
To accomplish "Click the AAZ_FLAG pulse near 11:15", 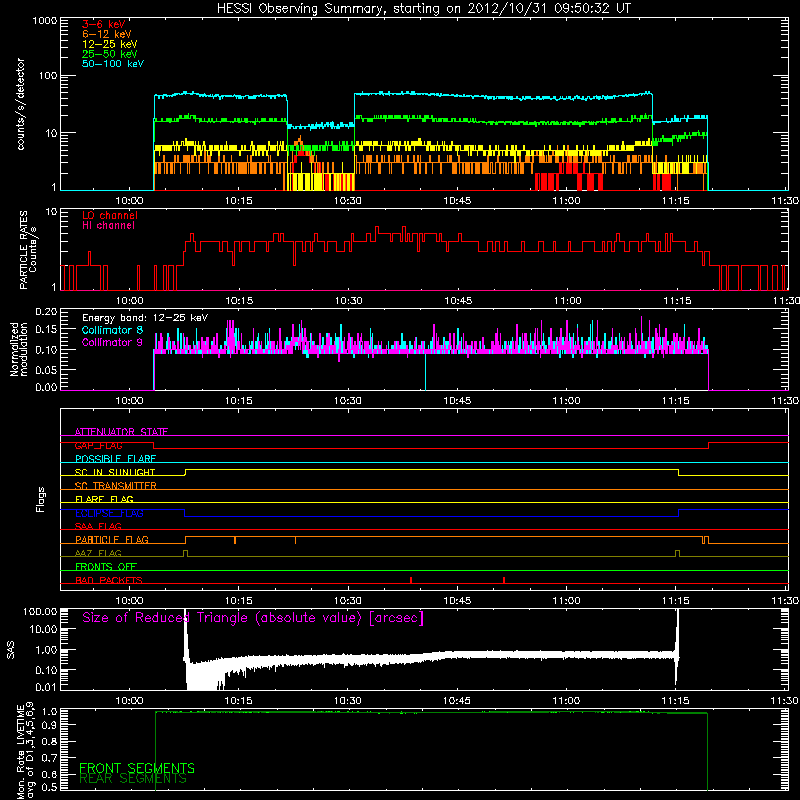I will pos(678,554).
